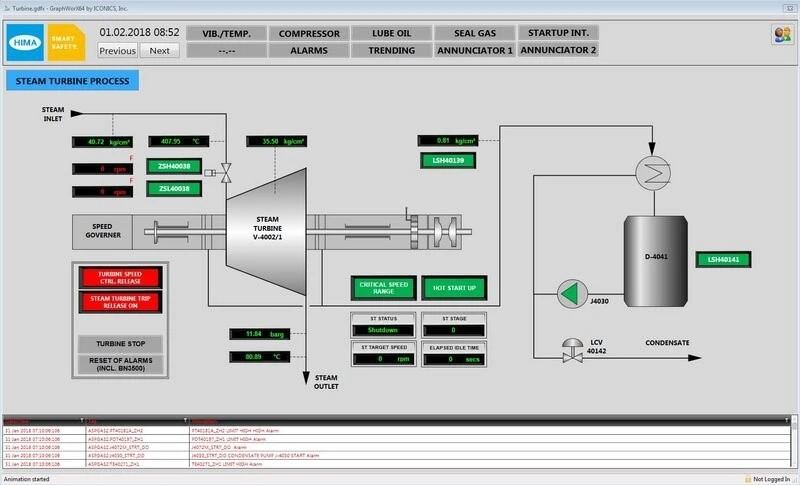The width and height of the screenshot is (800, 485).
Task: Select alarm row J4030 Condensate Pump START
Action: coord(396,455)
